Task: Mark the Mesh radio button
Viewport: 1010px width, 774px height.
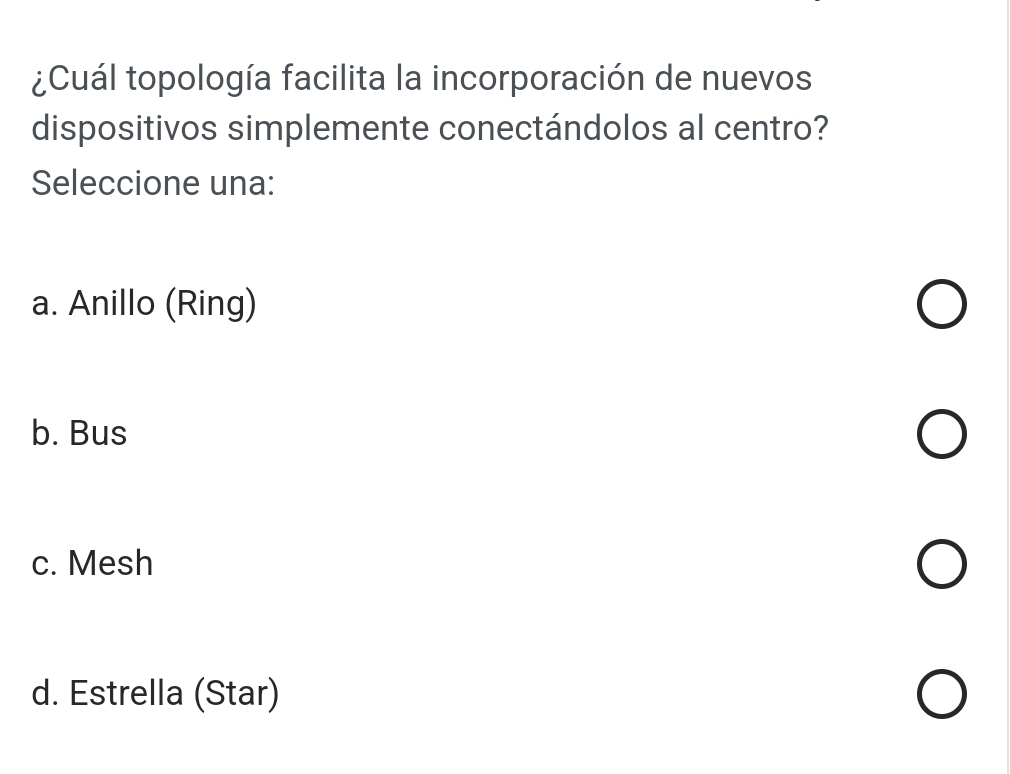Action: click(942, 564)
